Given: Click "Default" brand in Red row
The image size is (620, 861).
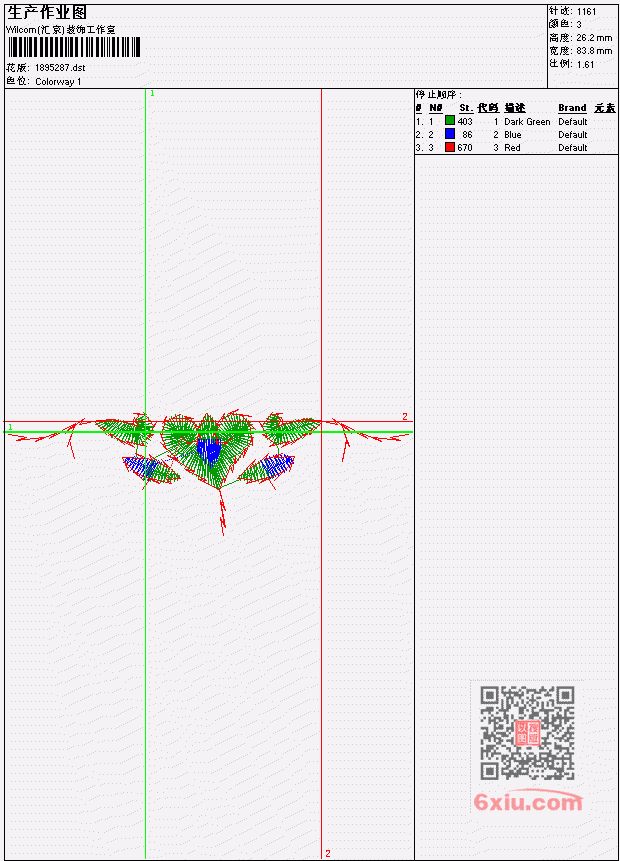Looking at the screenshot, I should (x=573, y=148).
